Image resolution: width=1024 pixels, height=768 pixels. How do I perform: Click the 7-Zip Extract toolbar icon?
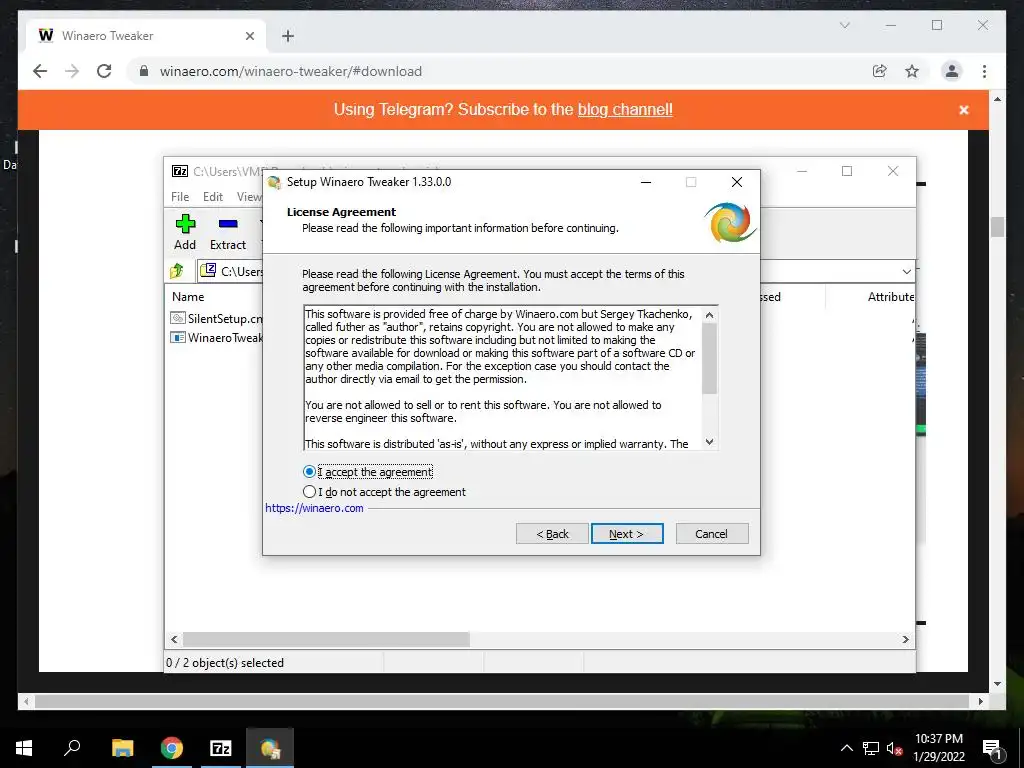pyautogui.click(x=228, y=232)
